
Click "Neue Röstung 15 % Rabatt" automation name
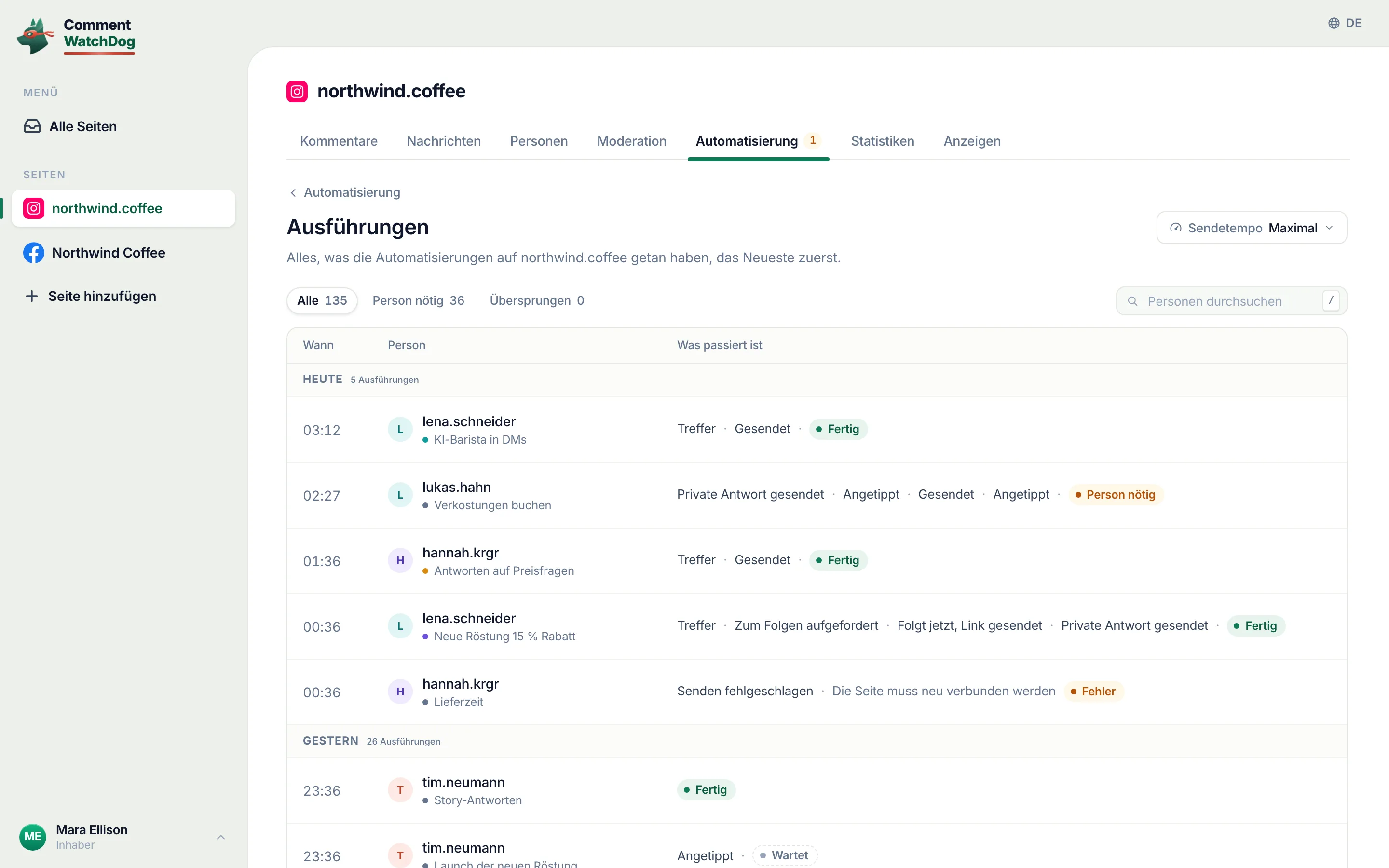(504, 636)
